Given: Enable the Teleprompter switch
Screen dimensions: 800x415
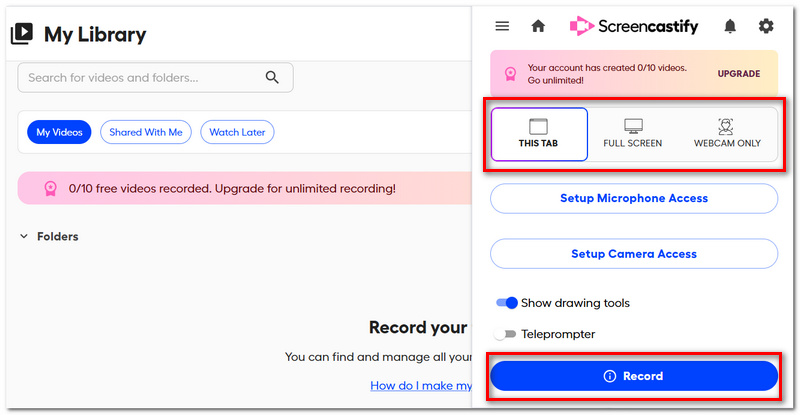Looking at the screenshot, I should 505,334.
